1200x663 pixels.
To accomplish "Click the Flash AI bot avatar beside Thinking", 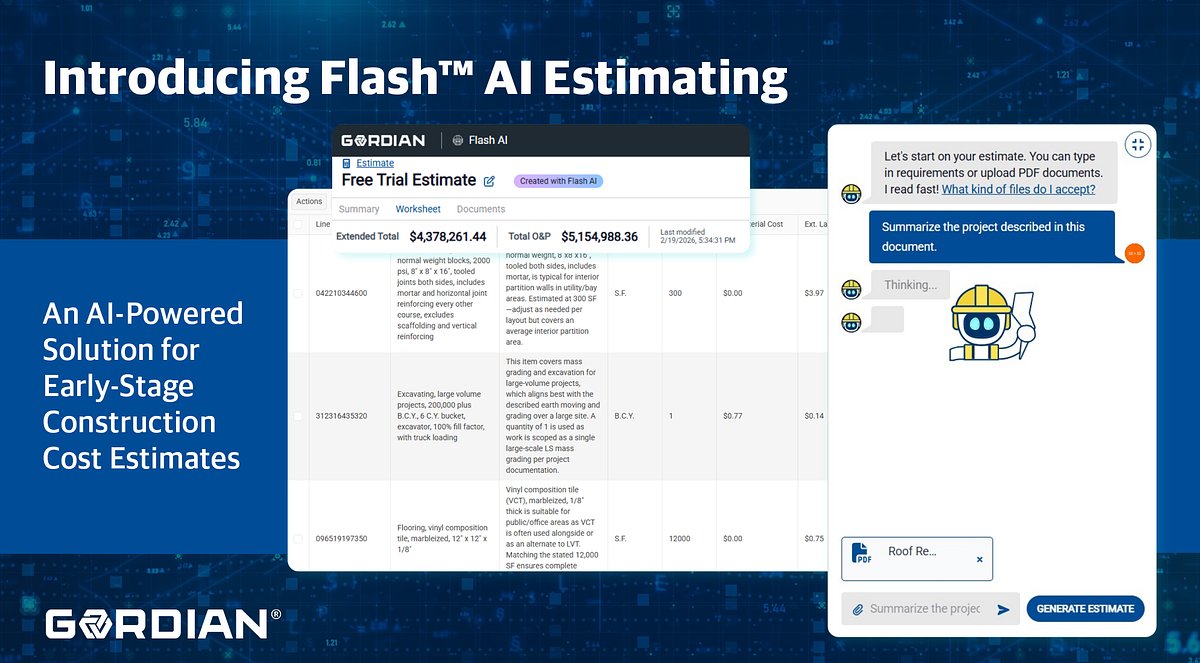I will click(850, 288).
